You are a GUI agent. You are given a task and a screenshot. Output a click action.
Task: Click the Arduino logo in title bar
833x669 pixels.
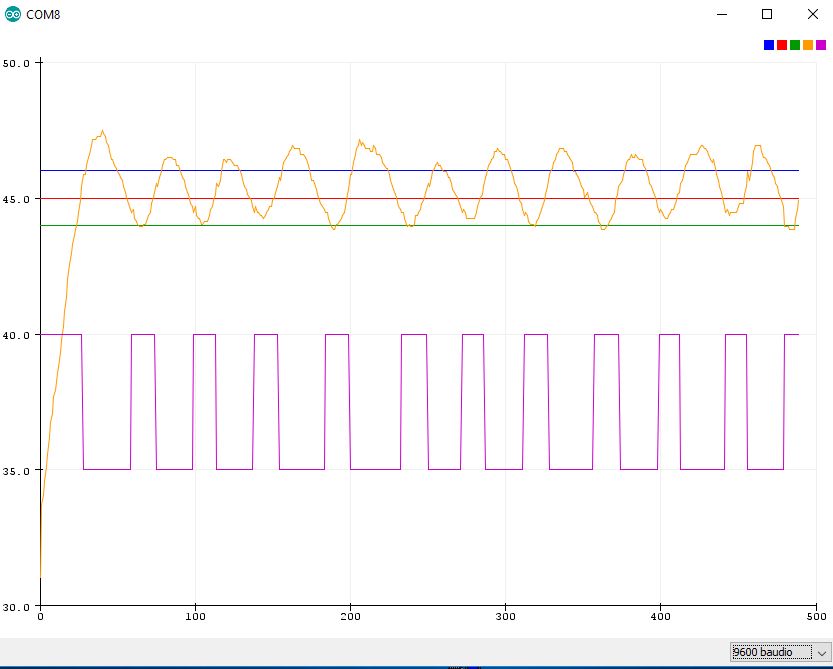pyautogui.click(x=13, y=14)
